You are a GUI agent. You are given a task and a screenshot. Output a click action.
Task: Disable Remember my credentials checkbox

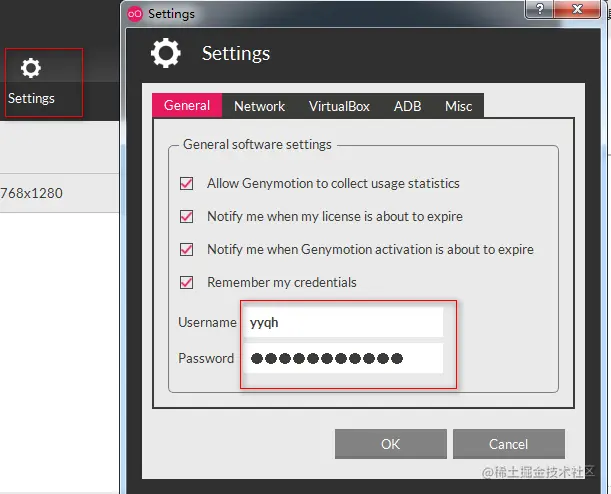click(186, 282)
